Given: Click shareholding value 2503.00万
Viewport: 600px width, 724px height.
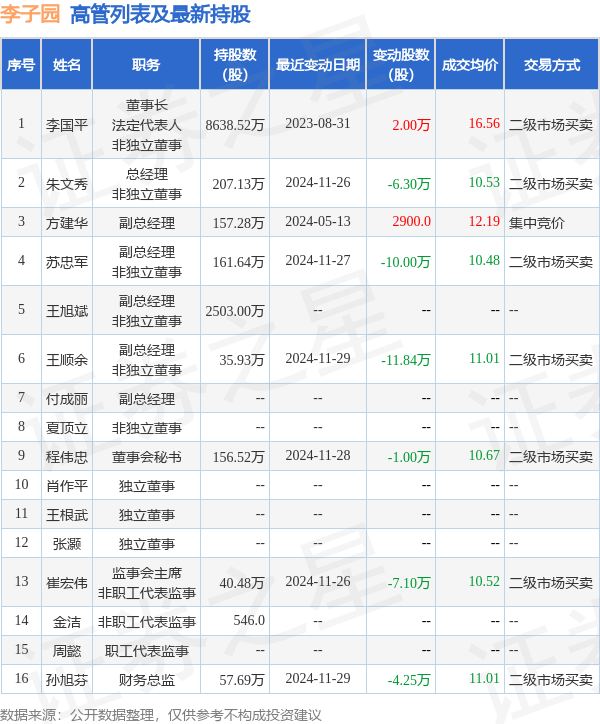Looking at the screenshot, I should tap(235, 311).
